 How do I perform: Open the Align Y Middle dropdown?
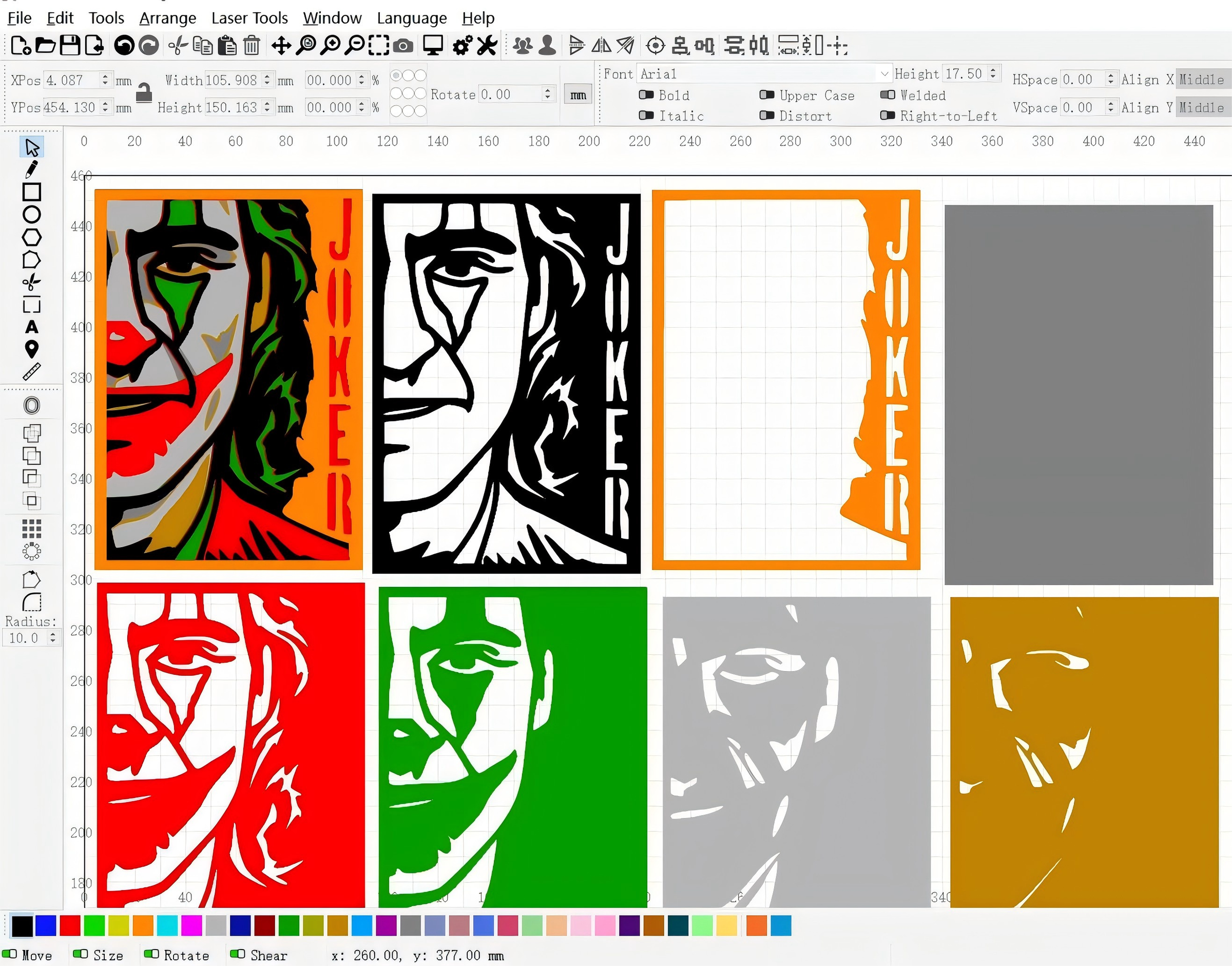1203,107
